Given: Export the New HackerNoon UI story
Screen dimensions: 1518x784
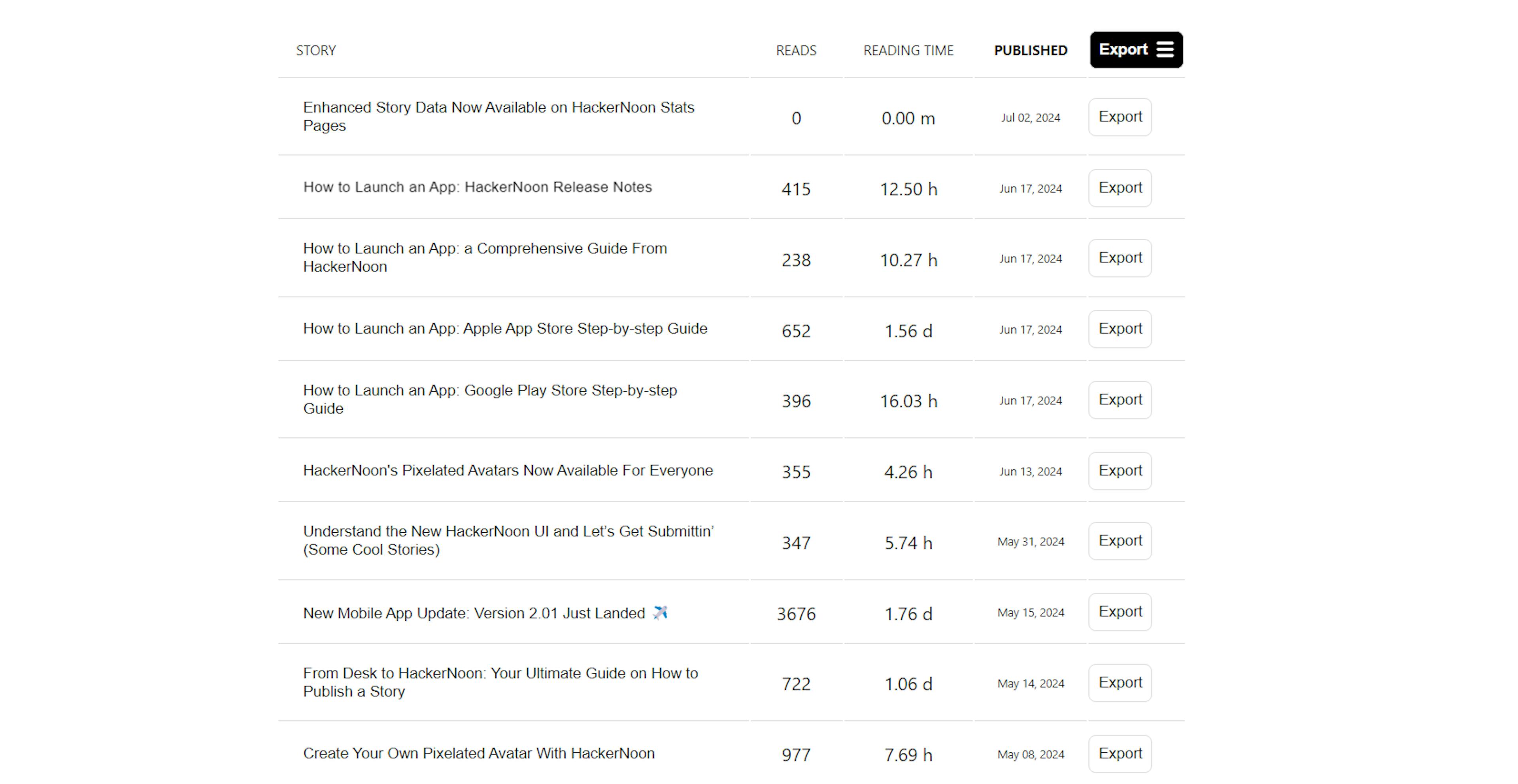Looking at the screenshot, I should 1120,541.
